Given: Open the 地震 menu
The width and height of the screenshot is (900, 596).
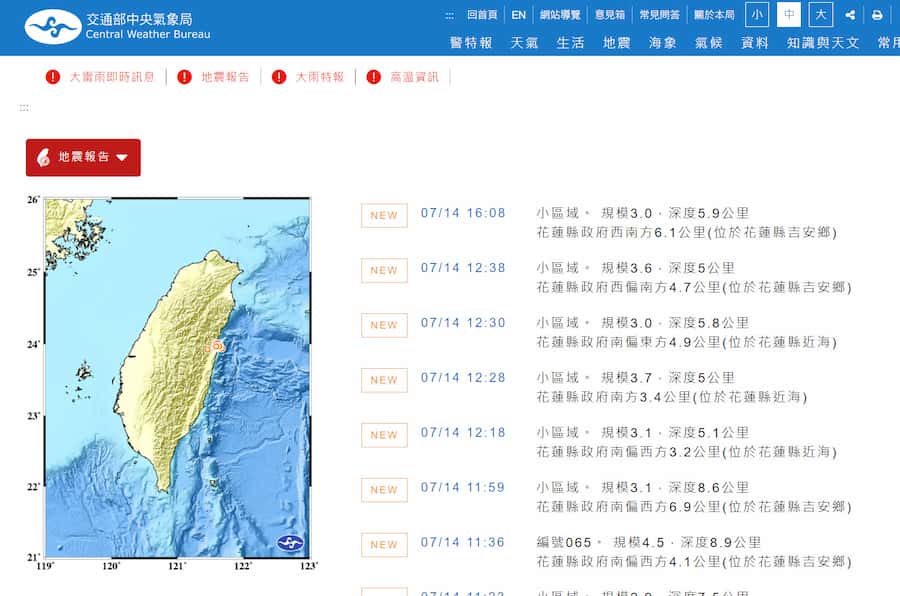Looking at the screenshot, I should coord(617,43).
